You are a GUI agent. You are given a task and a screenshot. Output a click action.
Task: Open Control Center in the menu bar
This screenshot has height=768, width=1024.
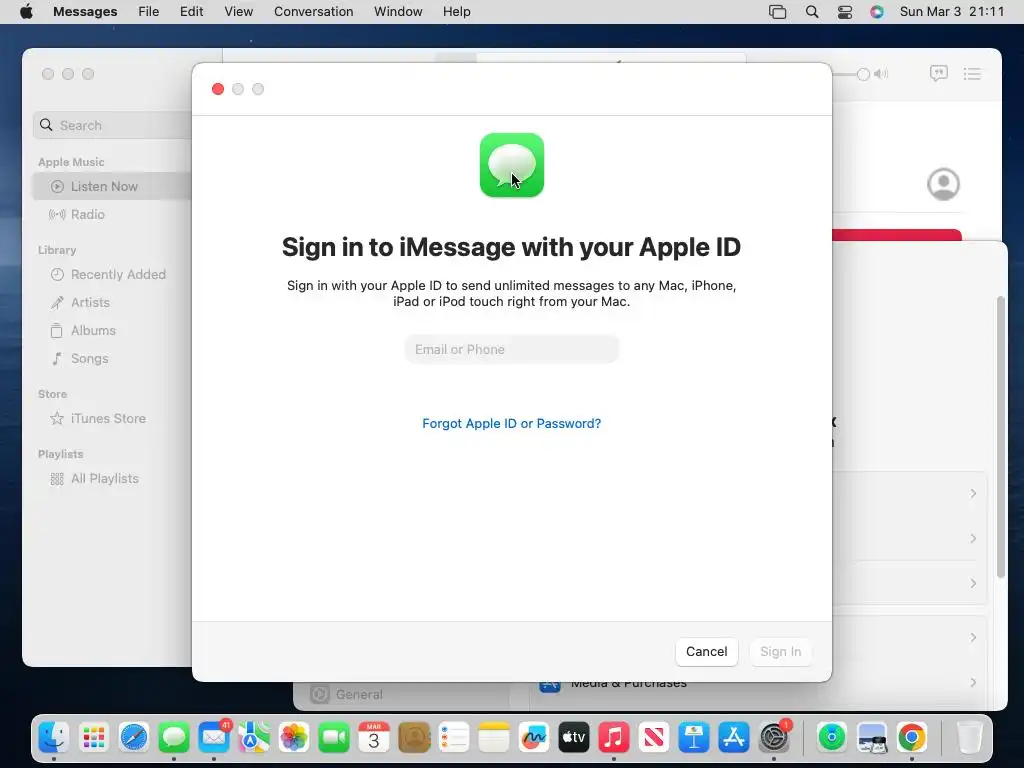844,12
